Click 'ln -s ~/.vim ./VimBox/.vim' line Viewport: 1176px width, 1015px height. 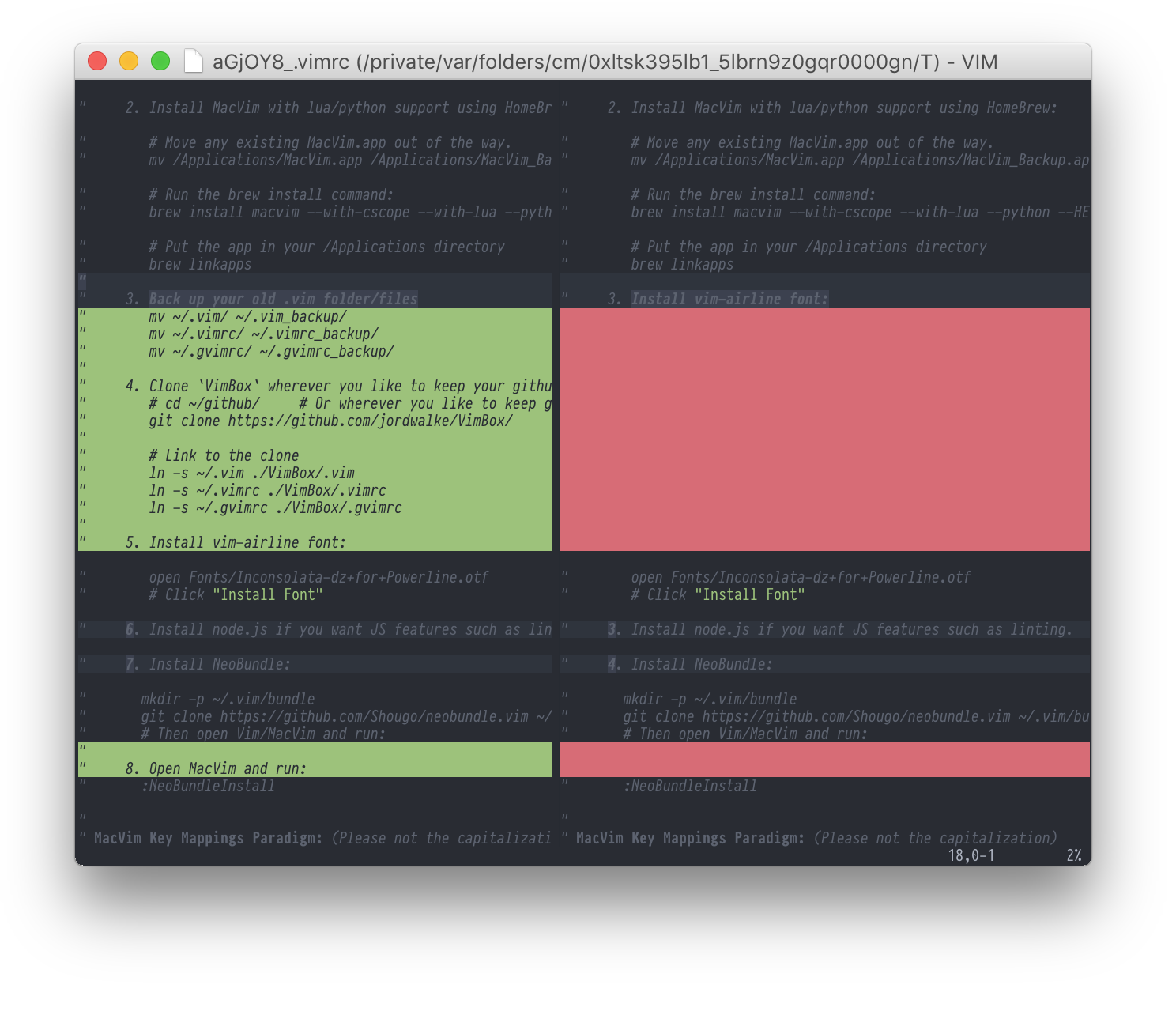click(x=252, y=473)
